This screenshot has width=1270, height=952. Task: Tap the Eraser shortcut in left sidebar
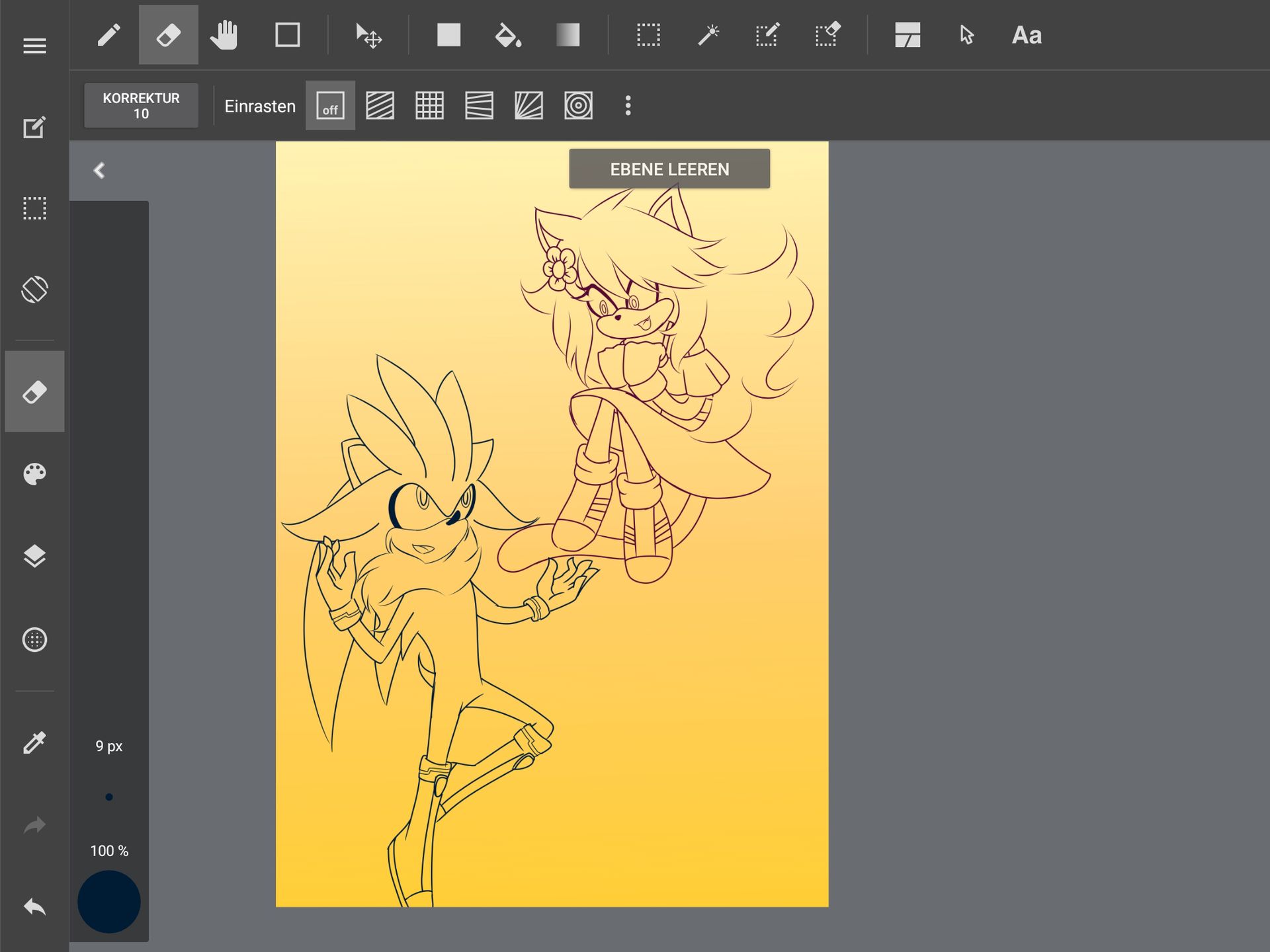34,391
